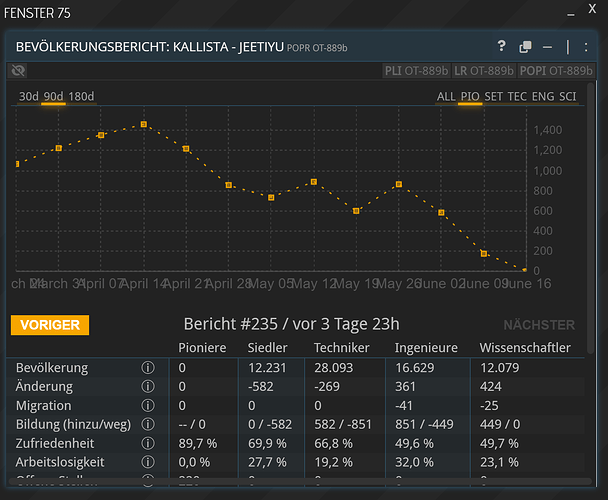This screenshot has width=608, height=500.
Task: Click the VORIGER previous report button
Action: (50, 325)
